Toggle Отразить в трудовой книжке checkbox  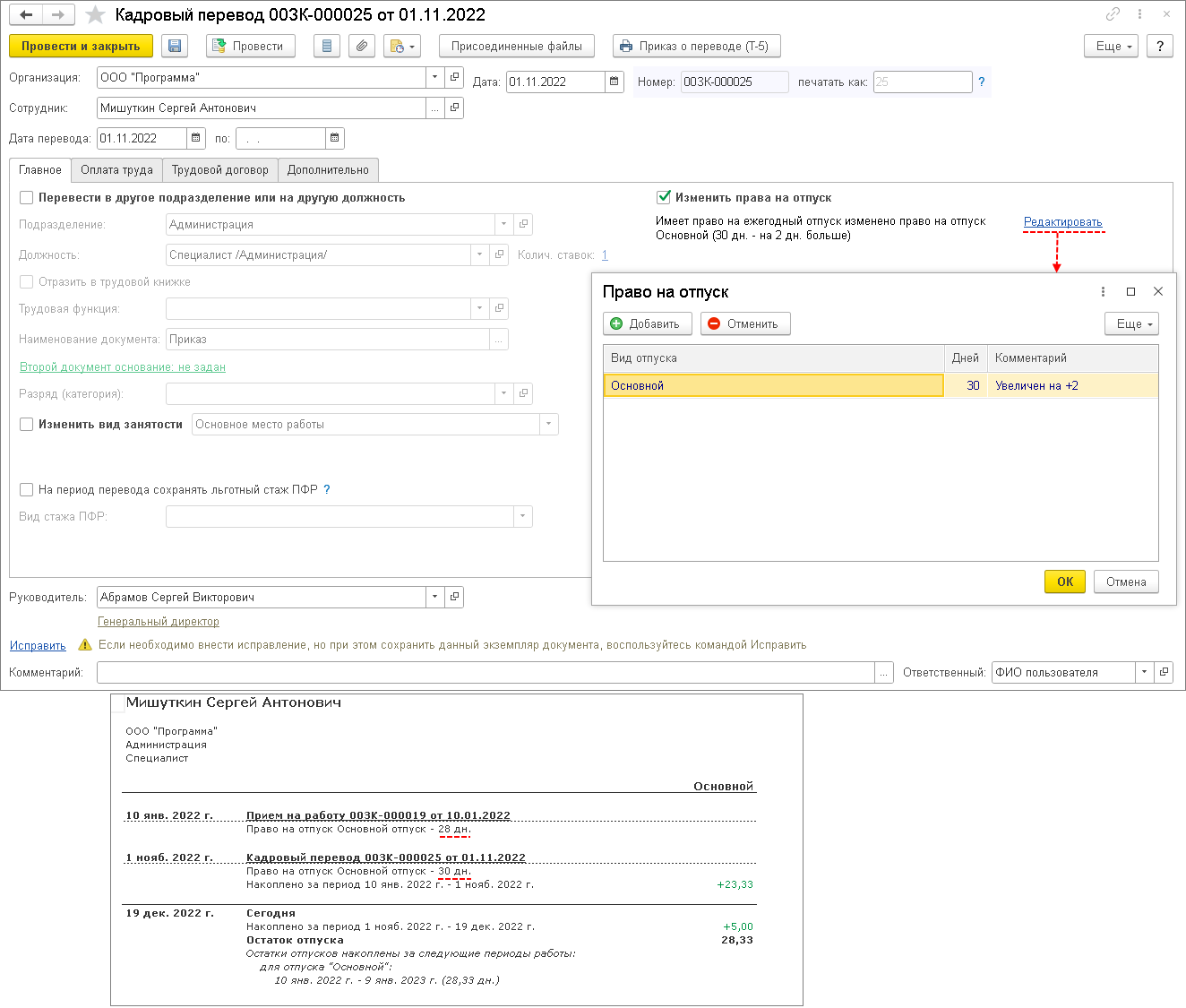point(26,281)
